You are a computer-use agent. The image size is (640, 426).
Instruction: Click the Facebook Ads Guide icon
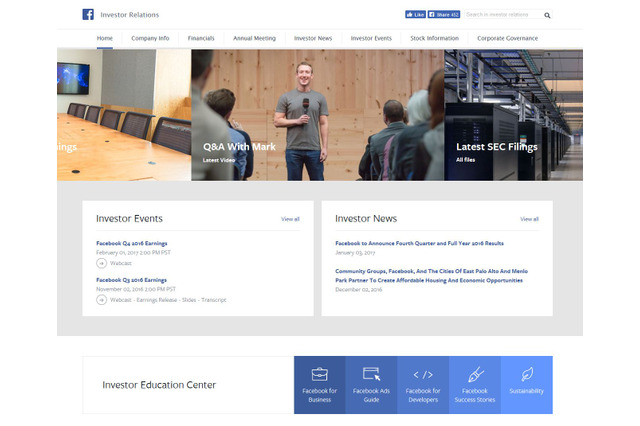click(371, 374)
